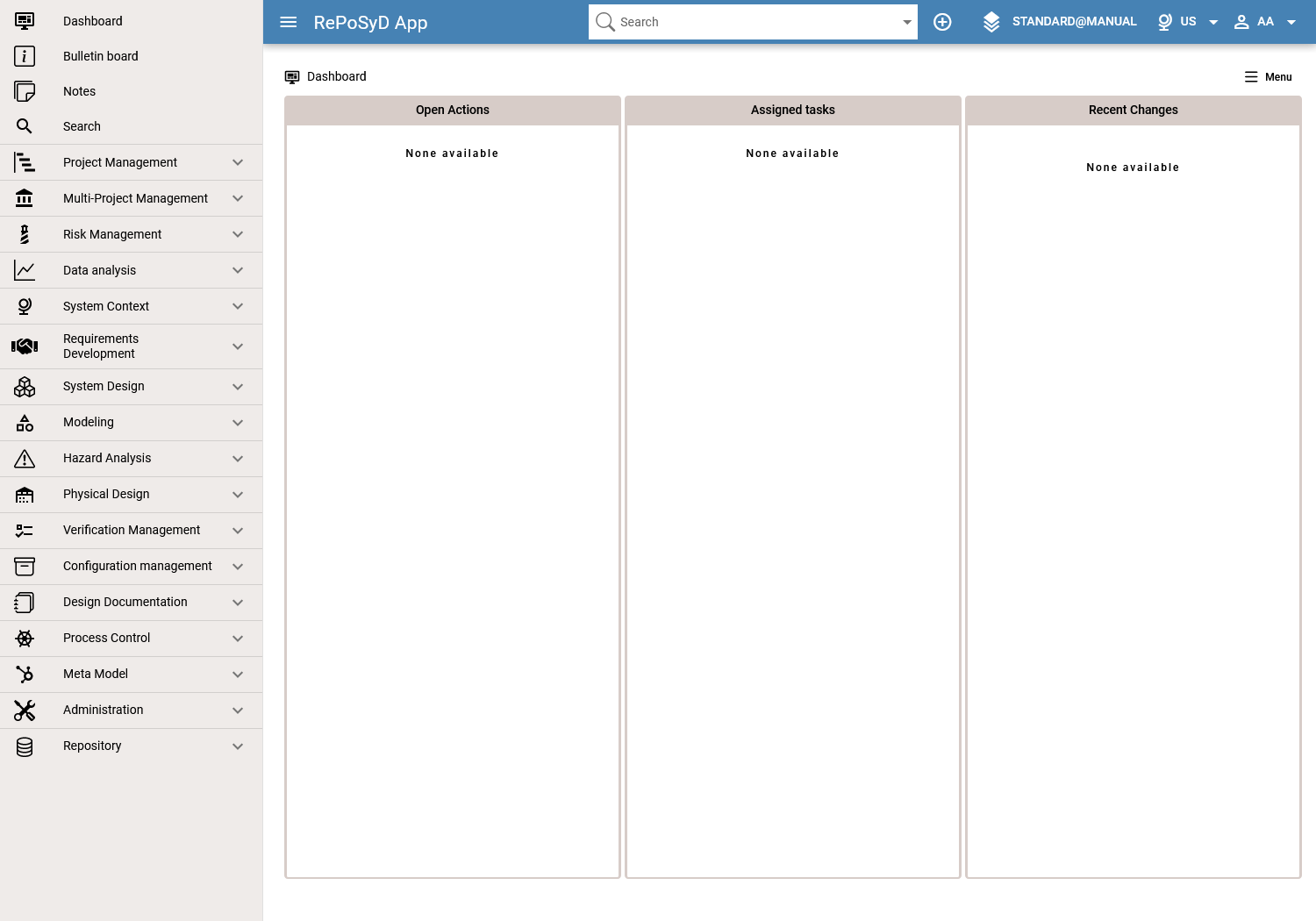1316x921 pixels.
Task: Click the RePoSyD App title
Action: tap(370, 23)
